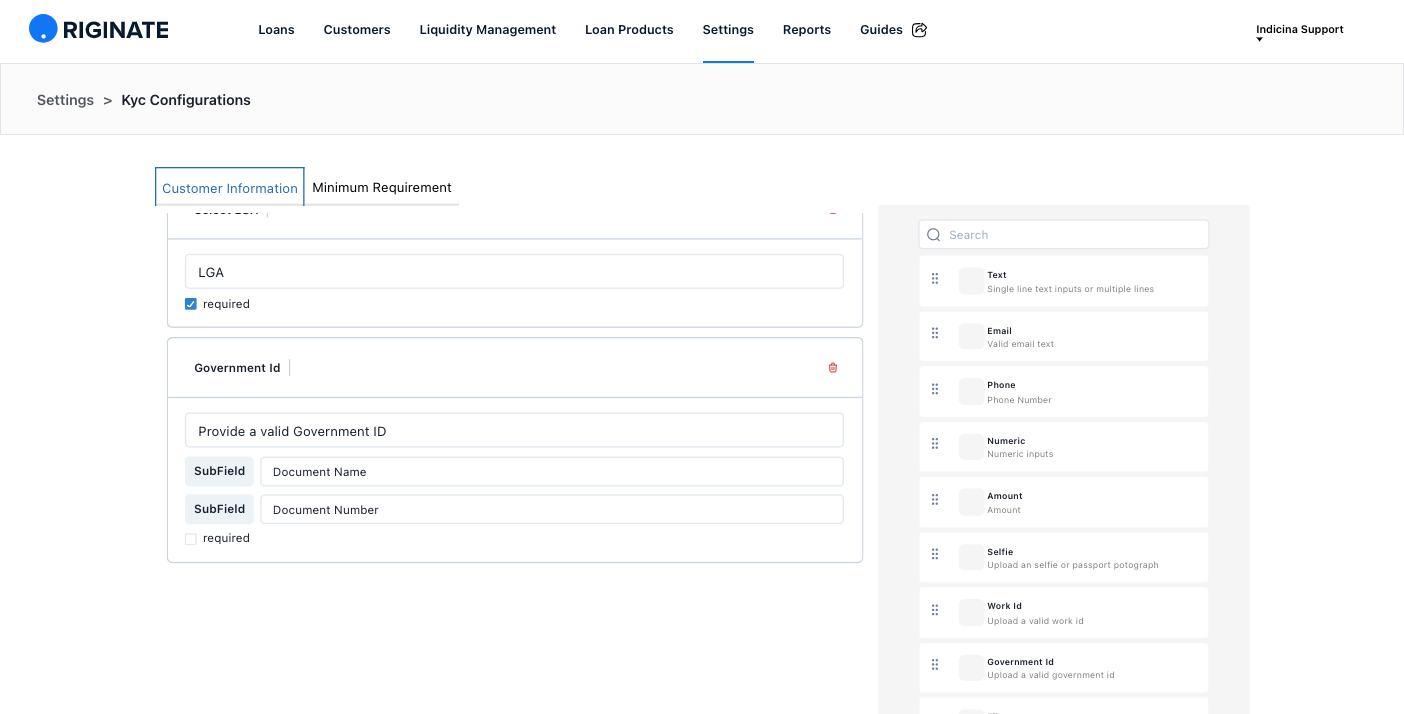Open the Reports menu
Screen dimensions: 1404x714
(x=807, y=30)
